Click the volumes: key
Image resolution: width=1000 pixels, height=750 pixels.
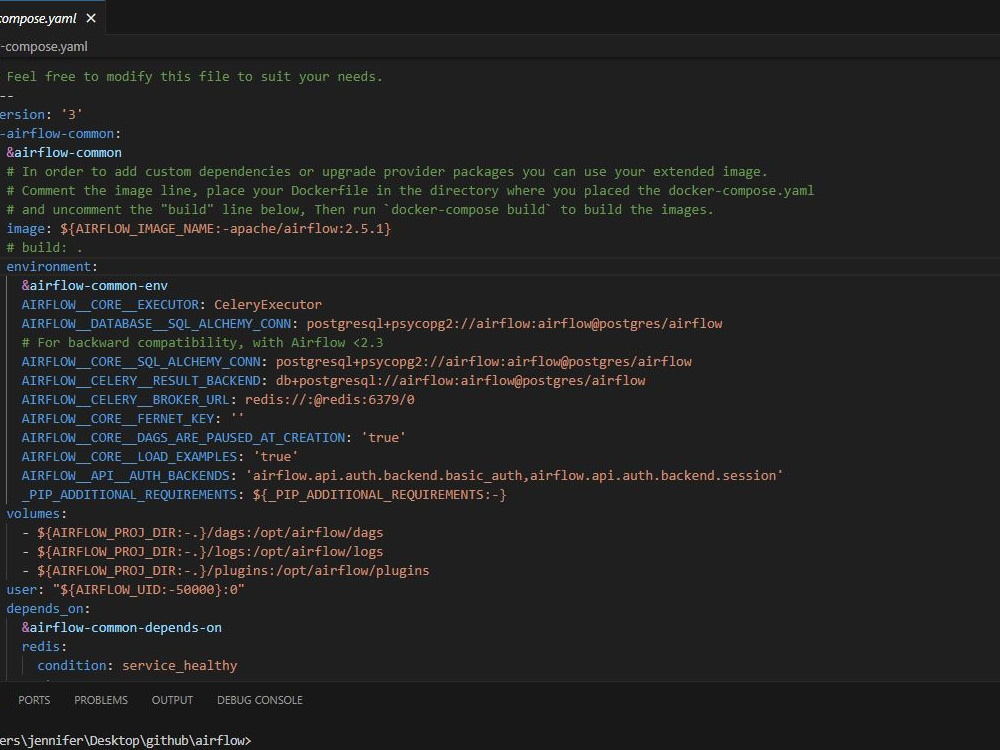pos(36,513)
